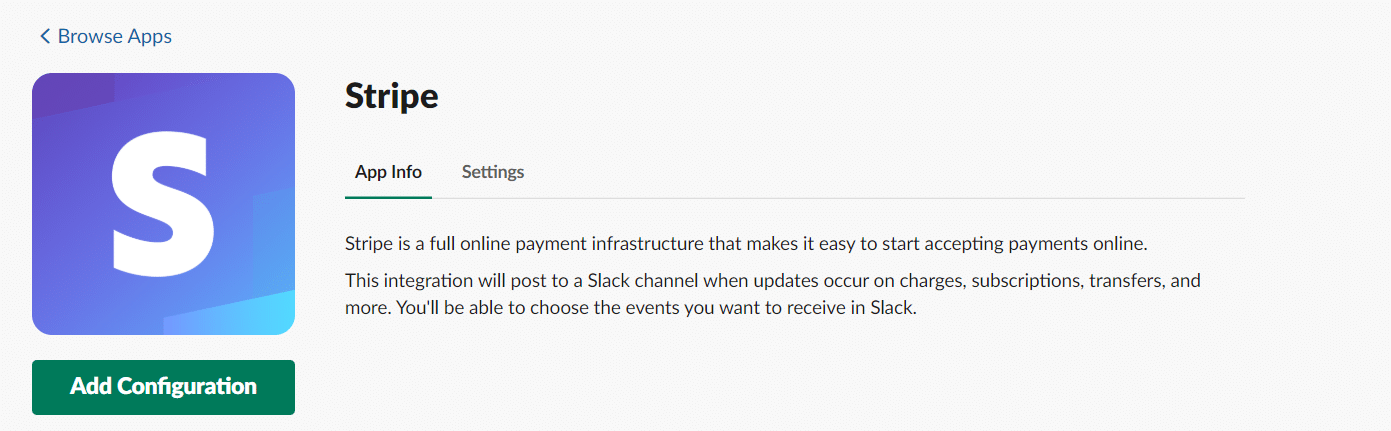
Task: Open the Settings tab
Action: click(x=493, y=172)
